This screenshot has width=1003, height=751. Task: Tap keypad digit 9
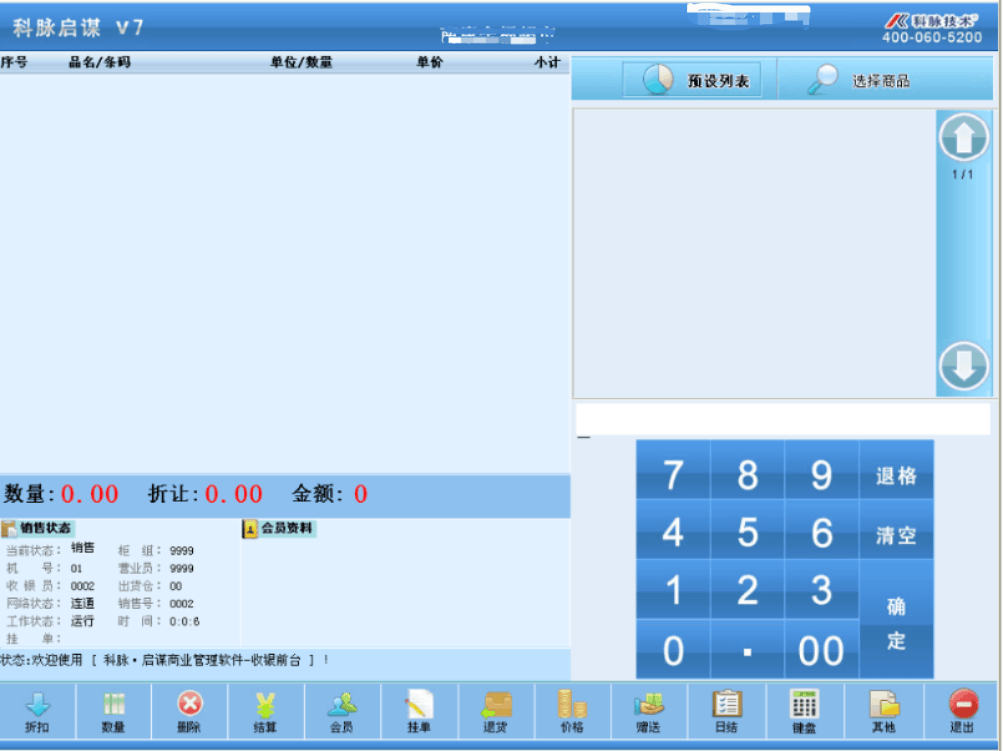click(x=821, y=470)
